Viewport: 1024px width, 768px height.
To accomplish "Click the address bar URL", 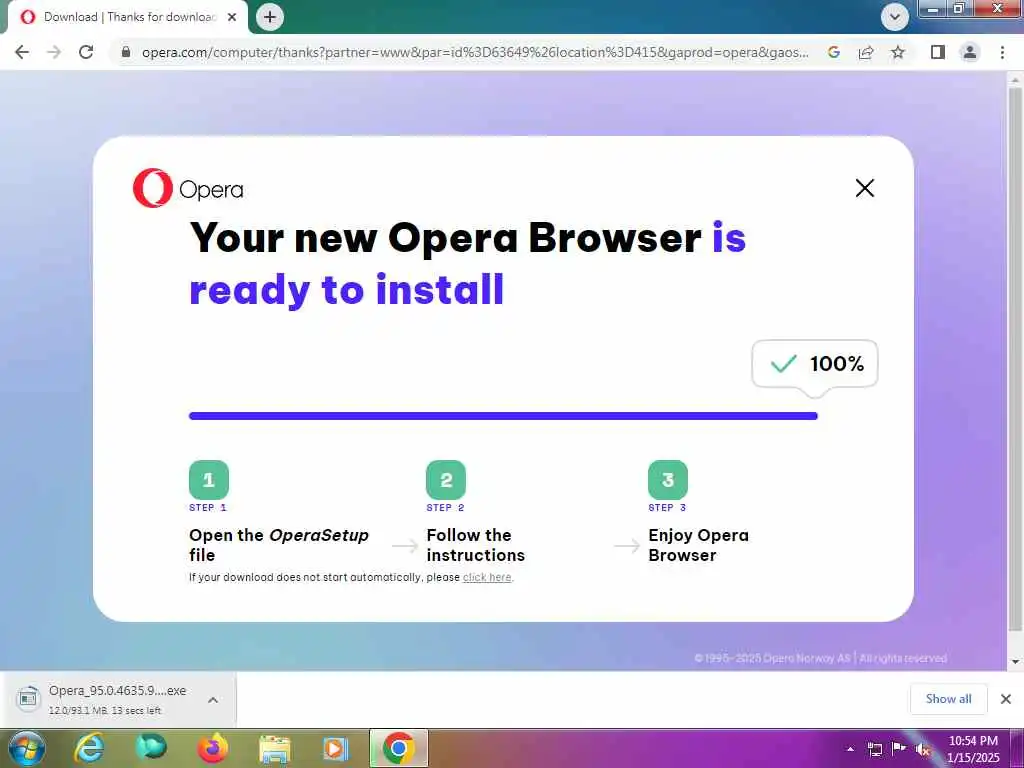I will click(x=475, y=52).
